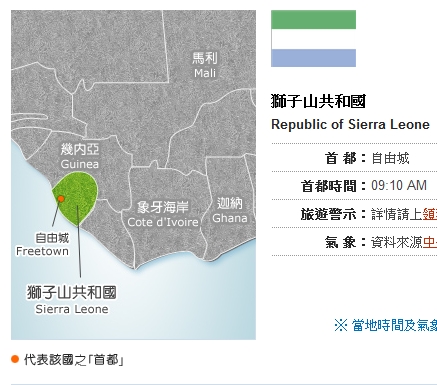
Task: Click the 'Cote d'Ivoire' label on map
Action: (x=163, y=222)
